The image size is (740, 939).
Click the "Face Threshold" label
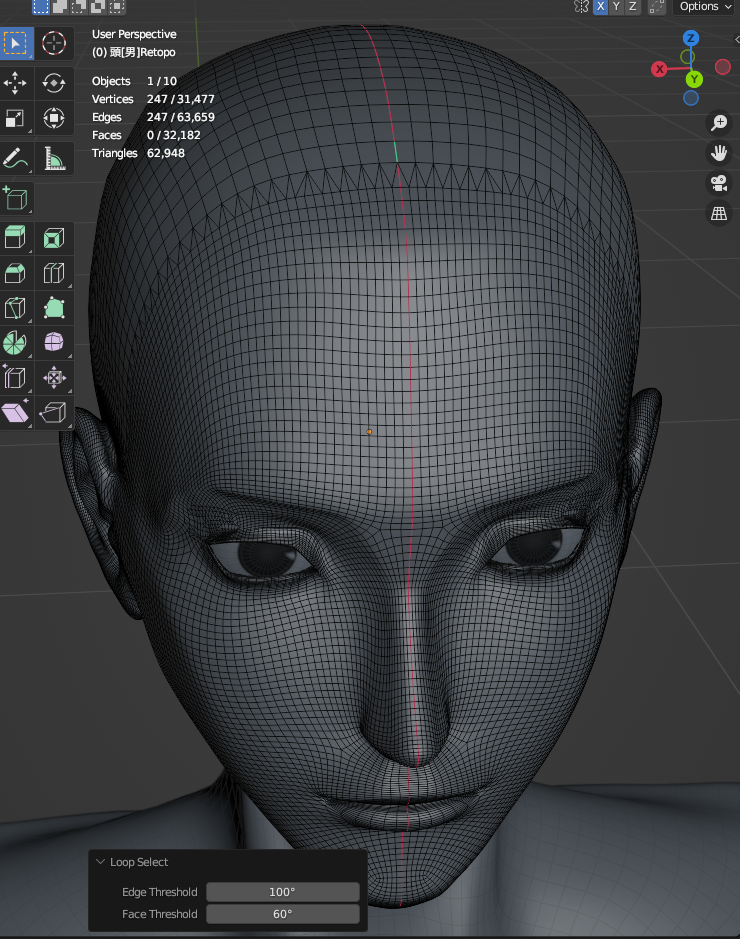[x=160, y=914]
